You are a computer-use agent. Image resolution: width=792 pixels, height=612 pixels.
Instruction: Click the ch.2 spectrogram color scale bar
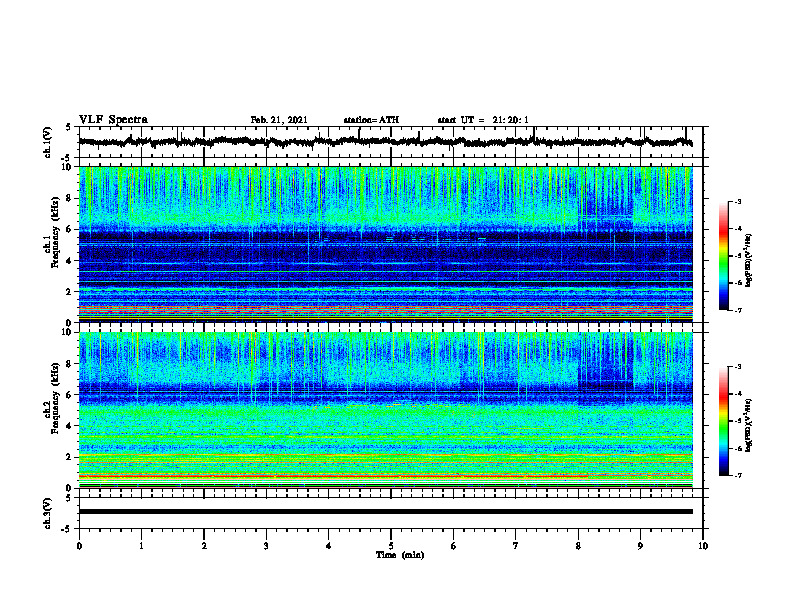(x=723, y=421)
